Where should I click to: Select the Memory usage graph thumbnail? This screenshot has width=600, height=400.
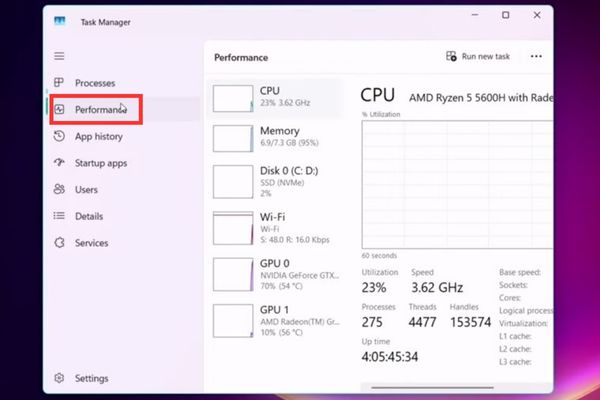pos(233,138)
